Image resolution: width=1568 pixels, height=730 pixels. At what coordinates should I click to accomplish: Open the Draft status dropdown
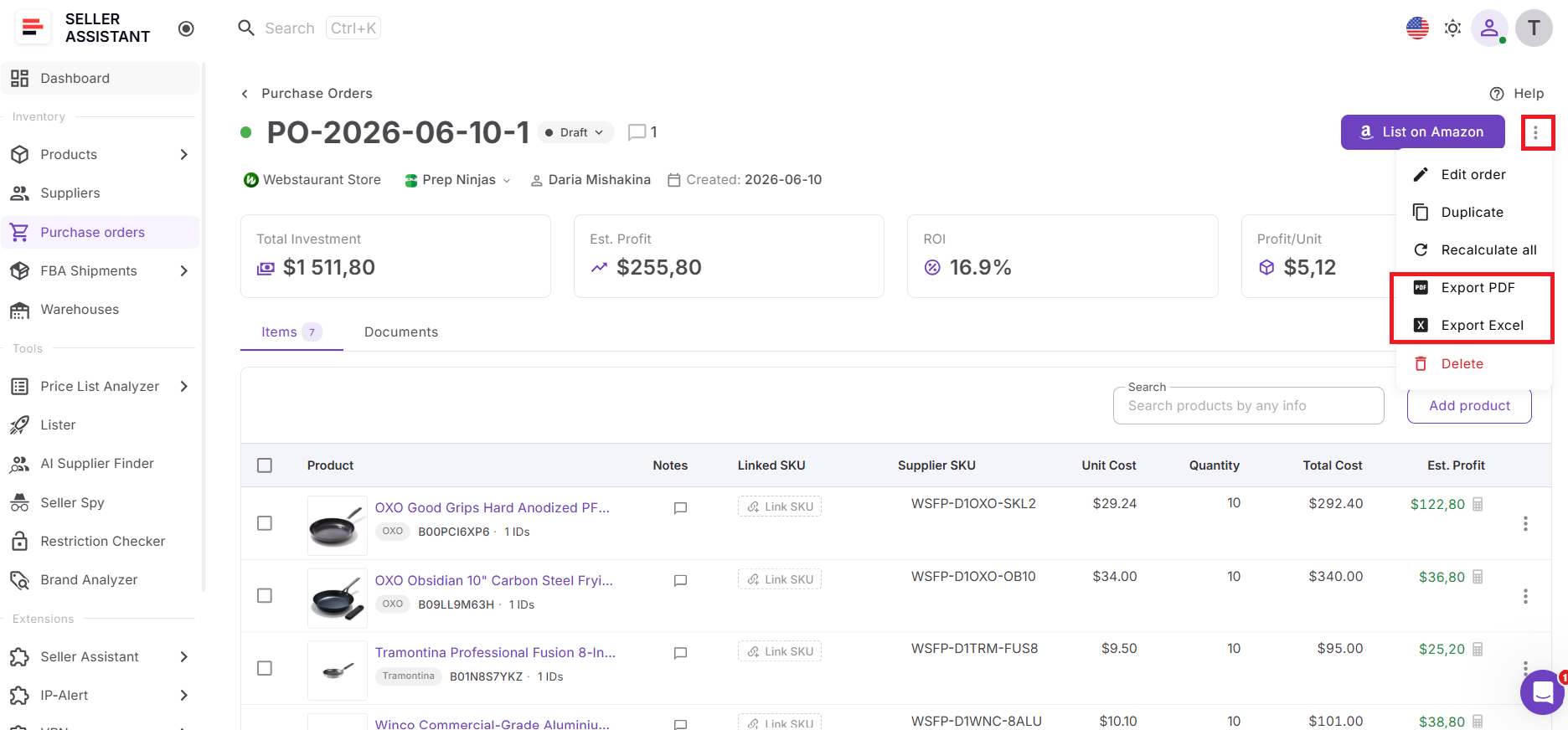[575, 132]
